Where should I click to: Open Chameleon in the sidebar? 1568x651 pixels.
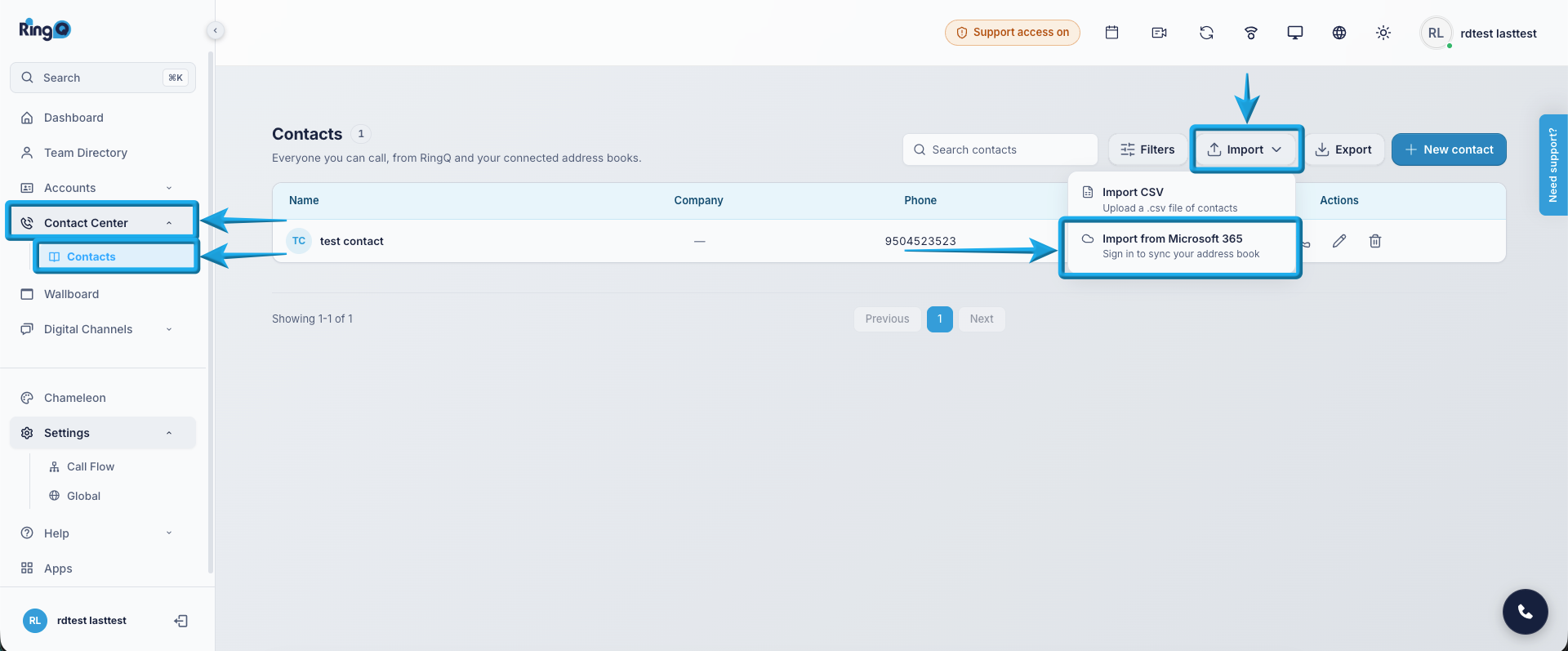[x=103, y=398]
